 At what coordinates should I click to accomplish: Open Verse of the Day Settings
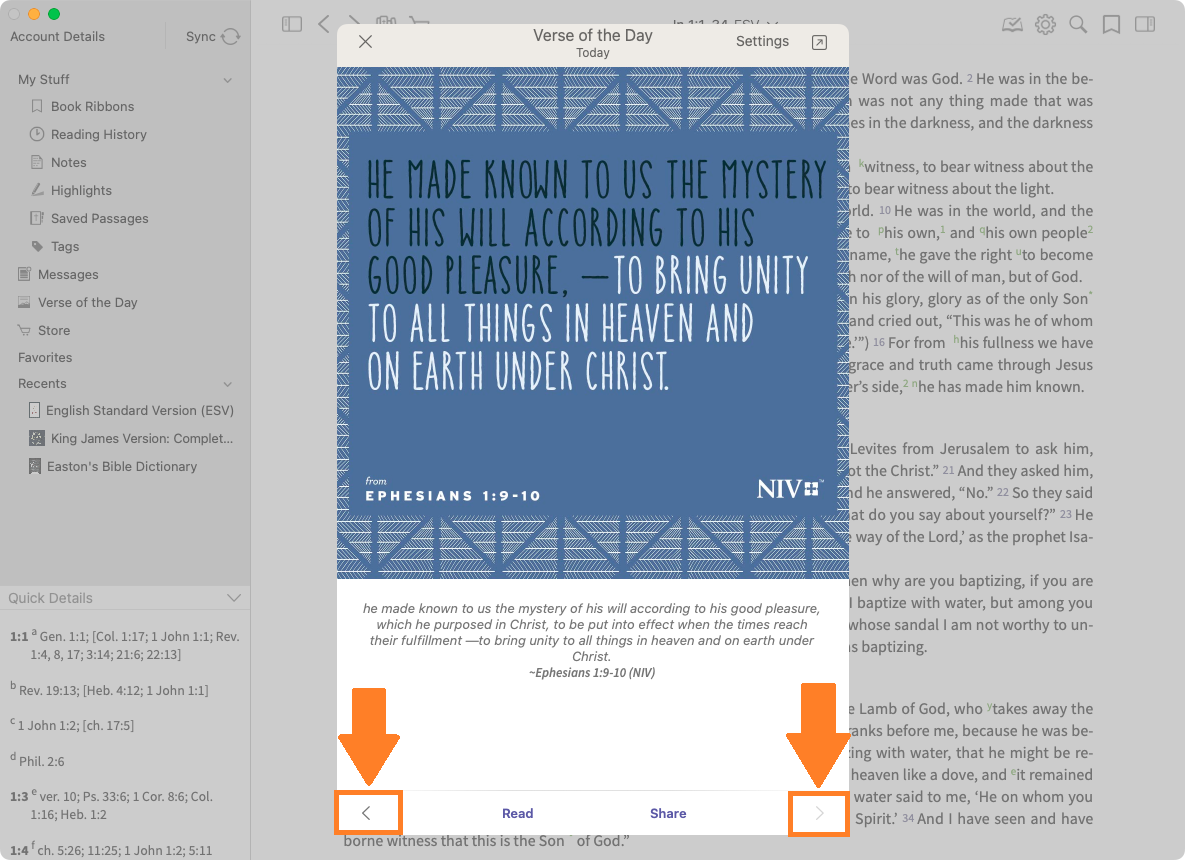(762, 42)
